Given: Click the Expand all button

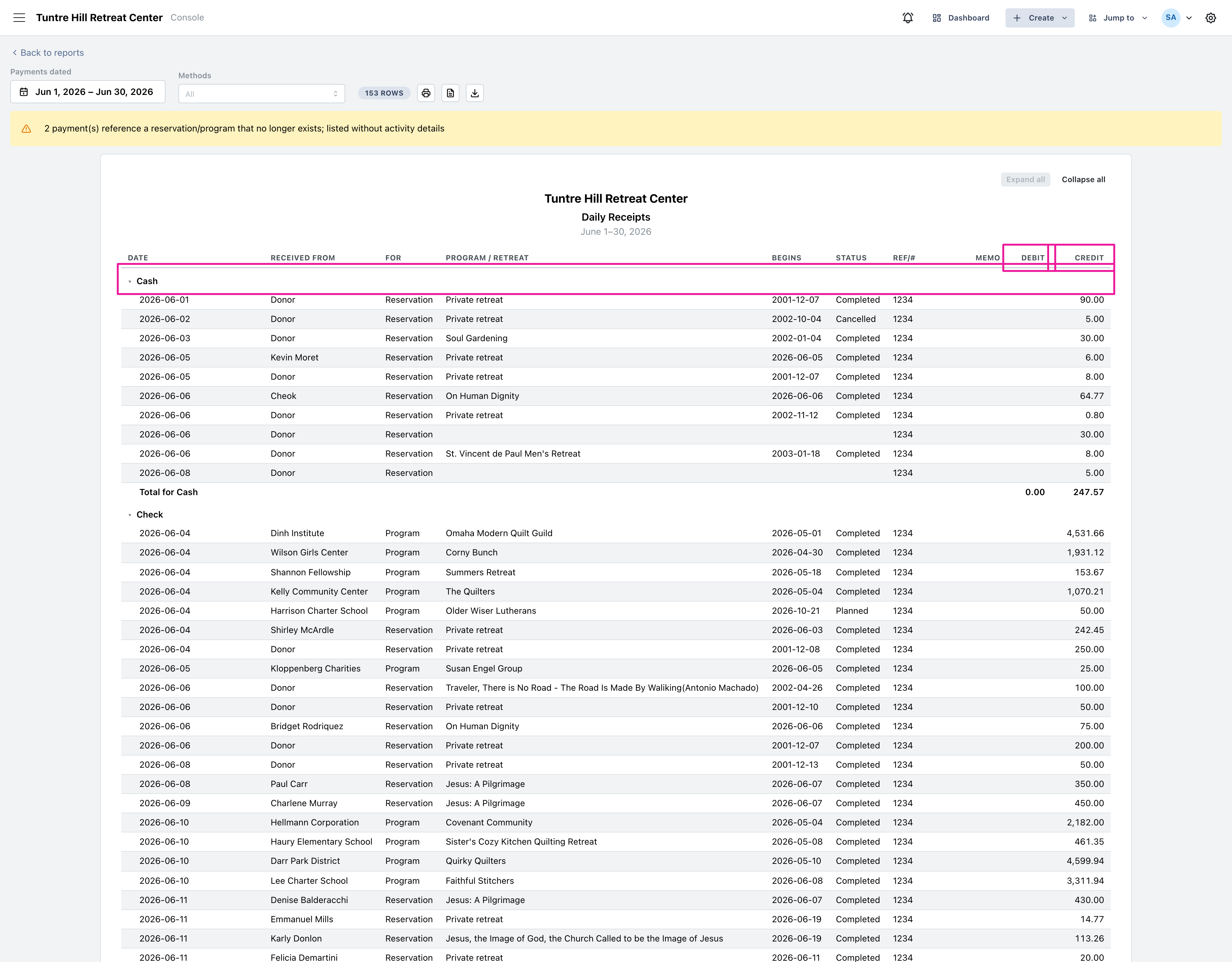Looking at the screenshot, I should coord(1025,179).
